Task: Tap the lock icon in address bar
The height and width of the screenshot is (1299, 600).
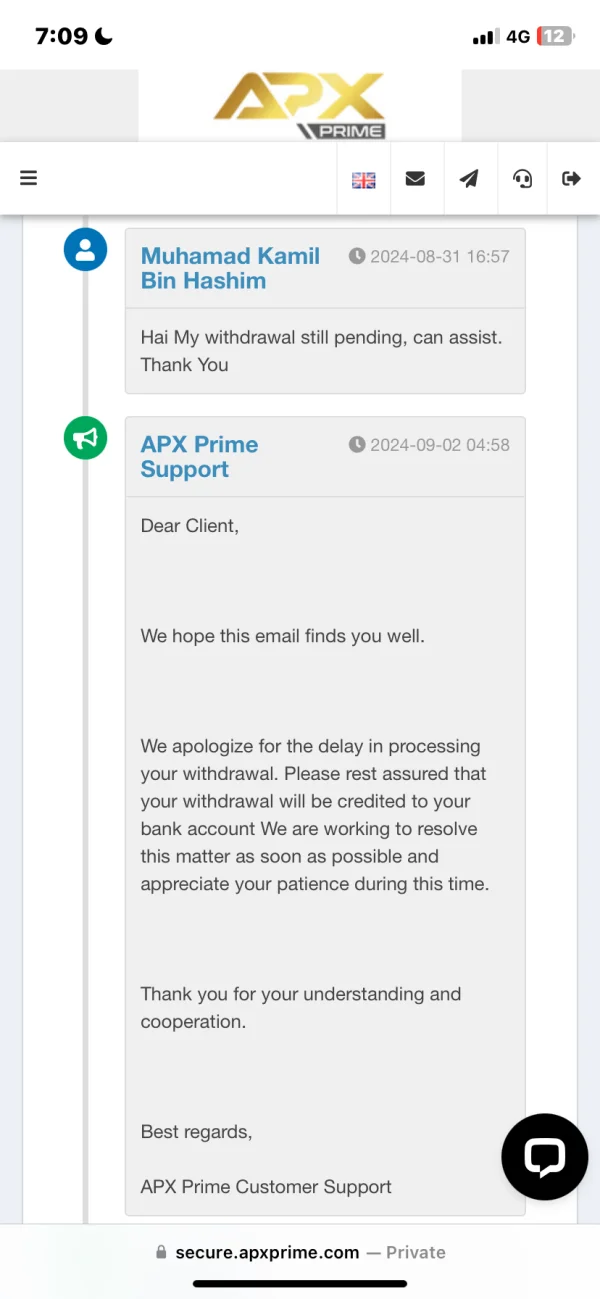Action: [x=160, y=1252]
